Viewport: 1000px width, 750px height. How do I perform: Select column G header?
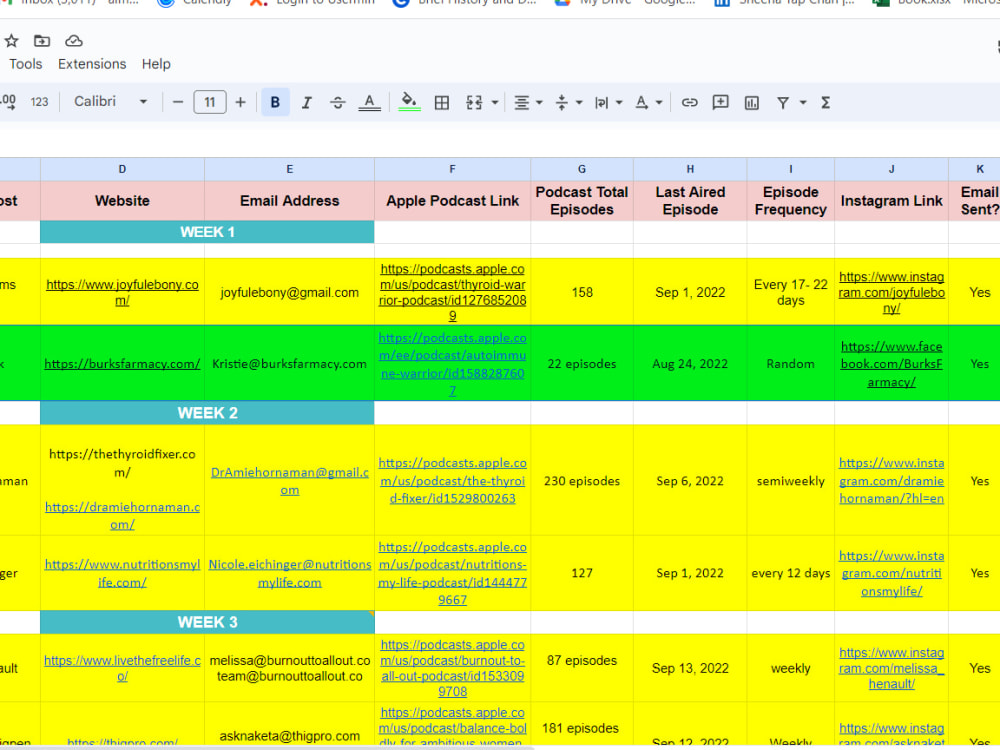[582, 169]
